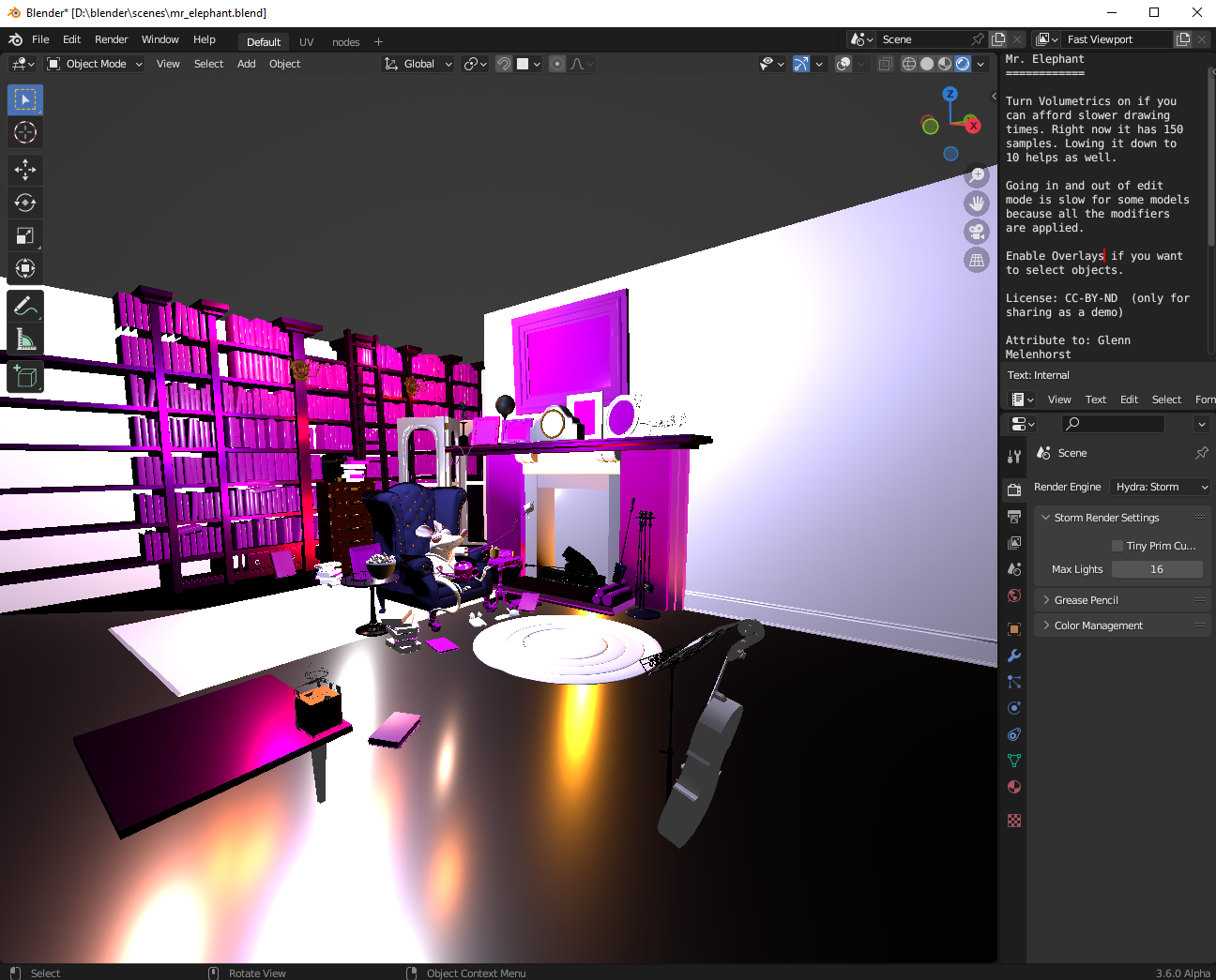Activate the Move tool
The image size is (1216, 980).
(25, 170)
